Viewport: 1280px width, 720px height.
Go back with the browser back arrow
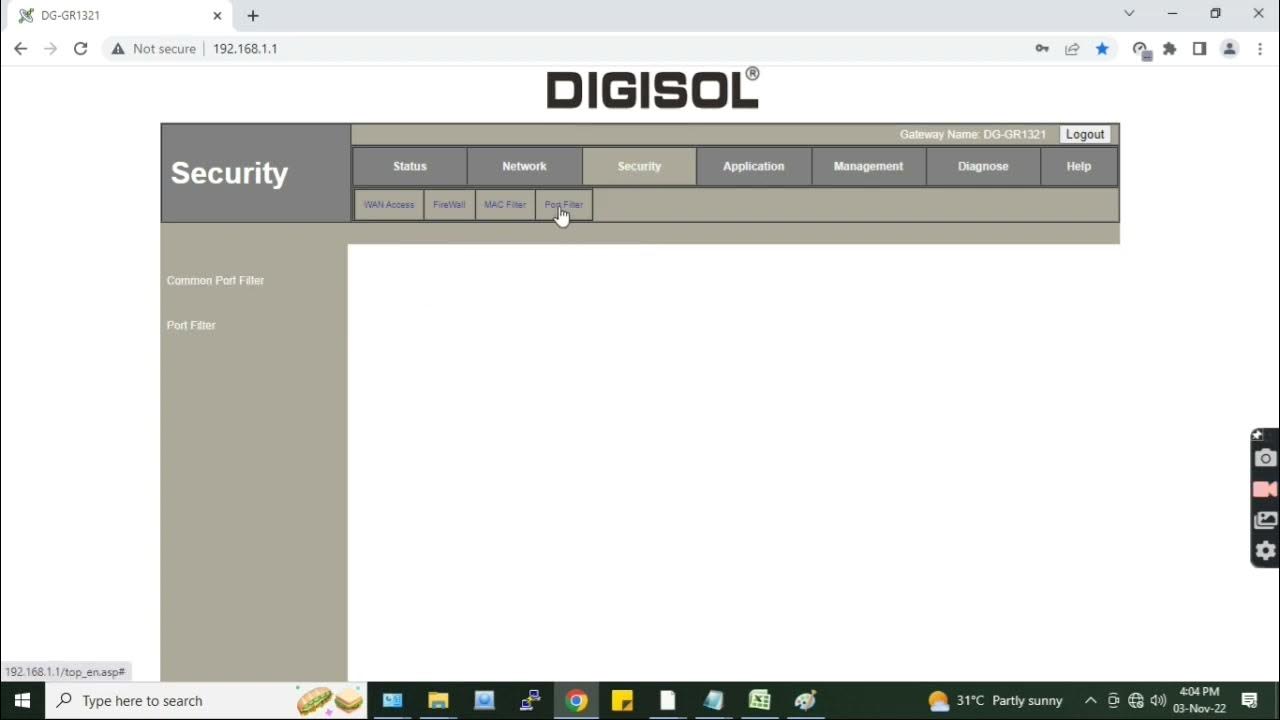tap(21, 48)
